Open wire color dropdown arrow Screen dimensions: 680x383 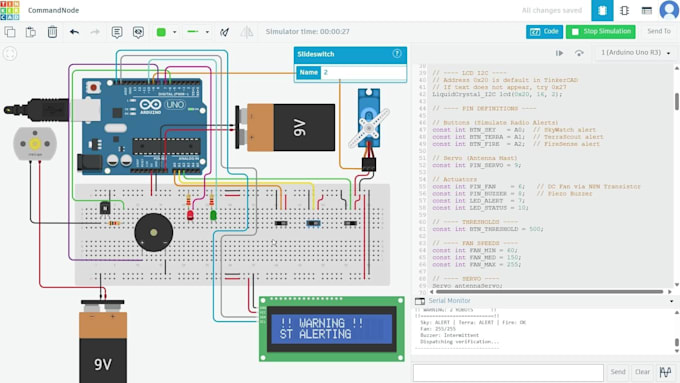174,32
